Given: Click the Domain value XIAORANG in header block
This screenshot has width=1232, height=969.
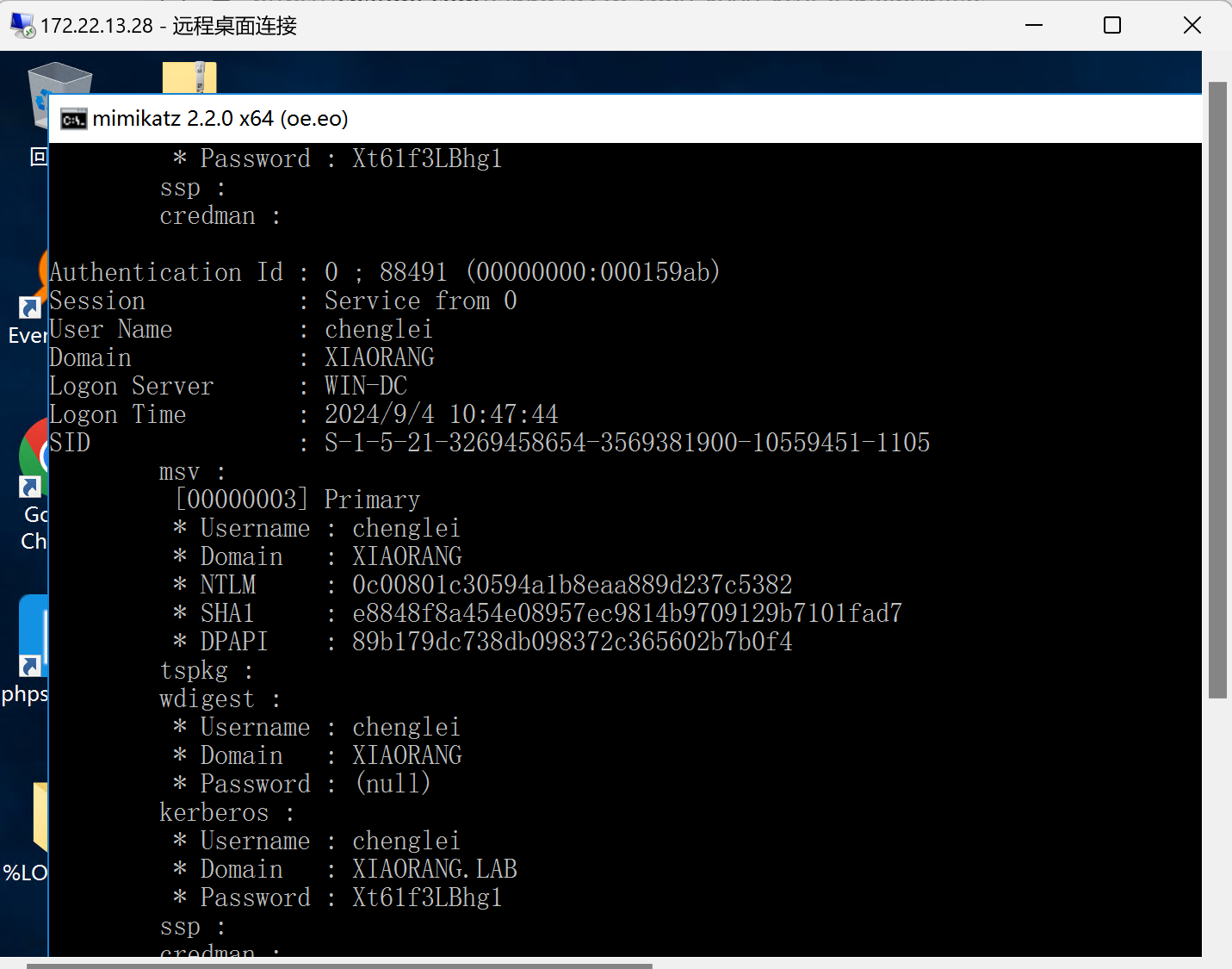Looking at the screenshot, I should [380, 357].
